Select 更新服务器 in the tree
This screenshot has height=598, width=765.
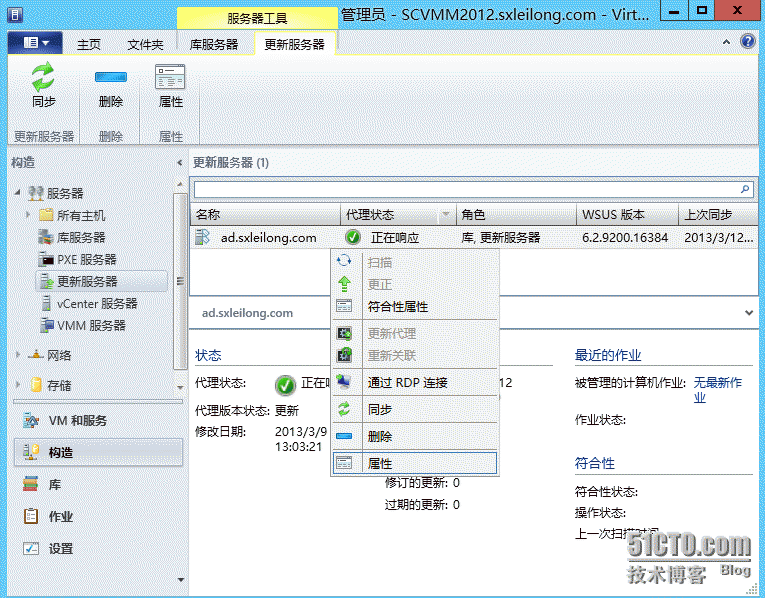101,281
